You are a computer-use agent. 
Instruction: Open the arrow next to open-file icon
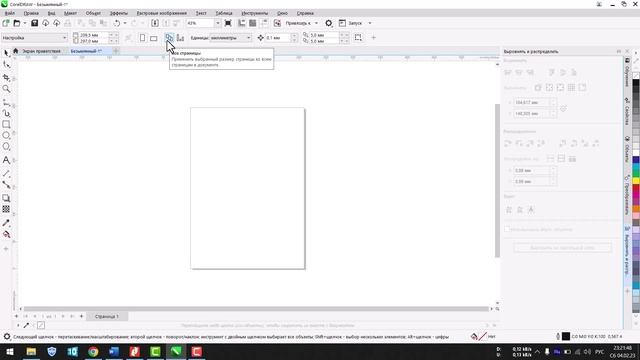(x=24, y=23)
